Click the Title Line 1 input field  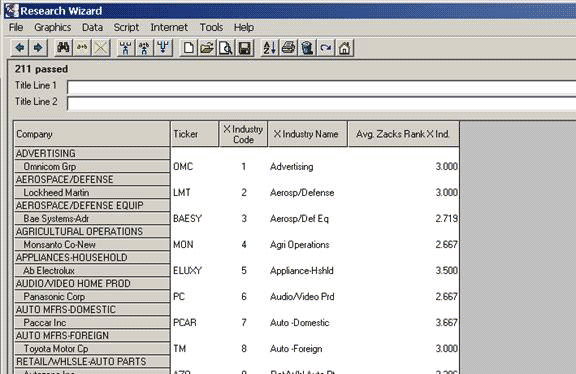coord(321,87)
